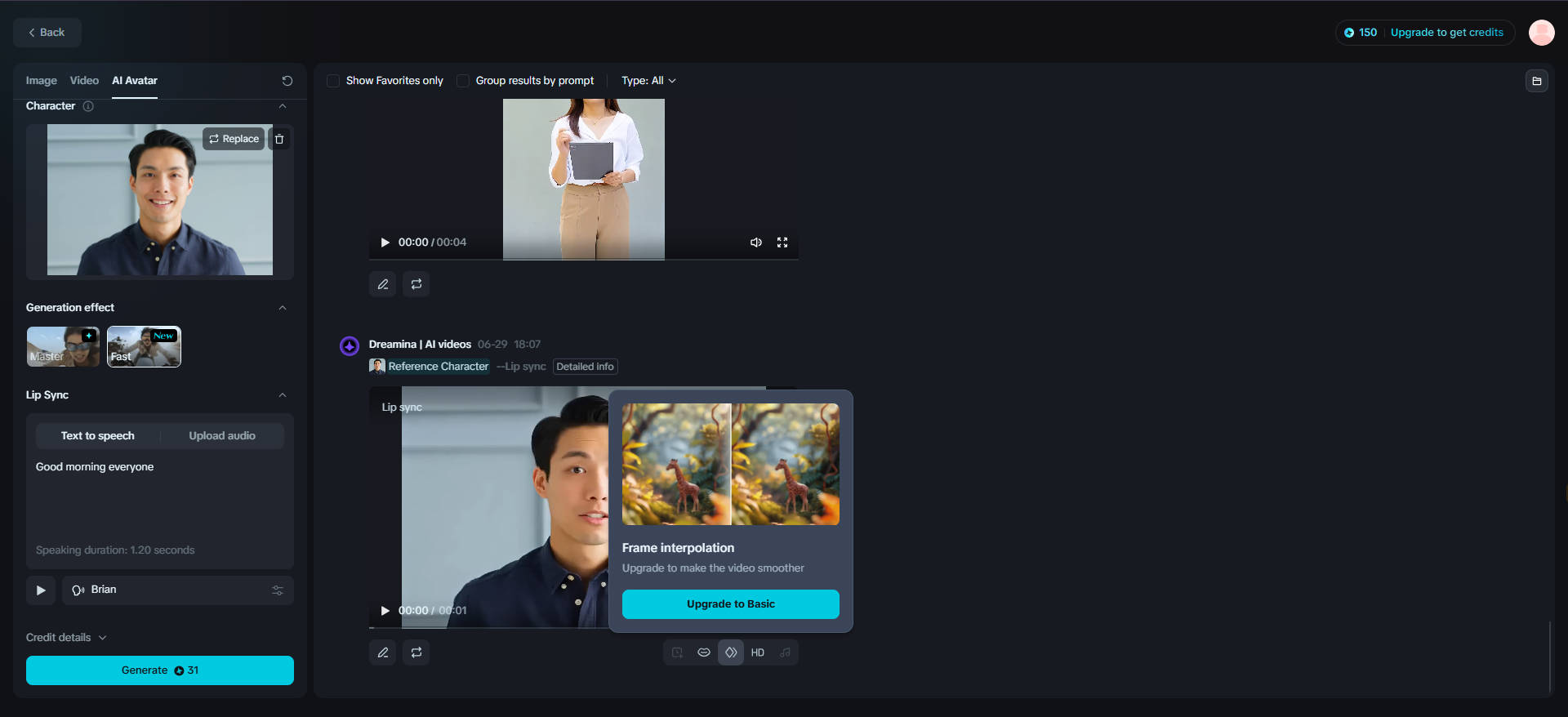Replace the character image

coord(234,139)
